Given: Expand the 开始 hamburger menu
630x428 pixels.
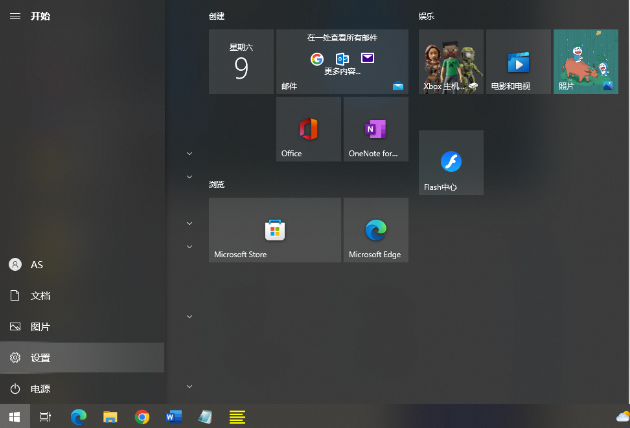Looking at the screenshot, I should click(15, 16).
